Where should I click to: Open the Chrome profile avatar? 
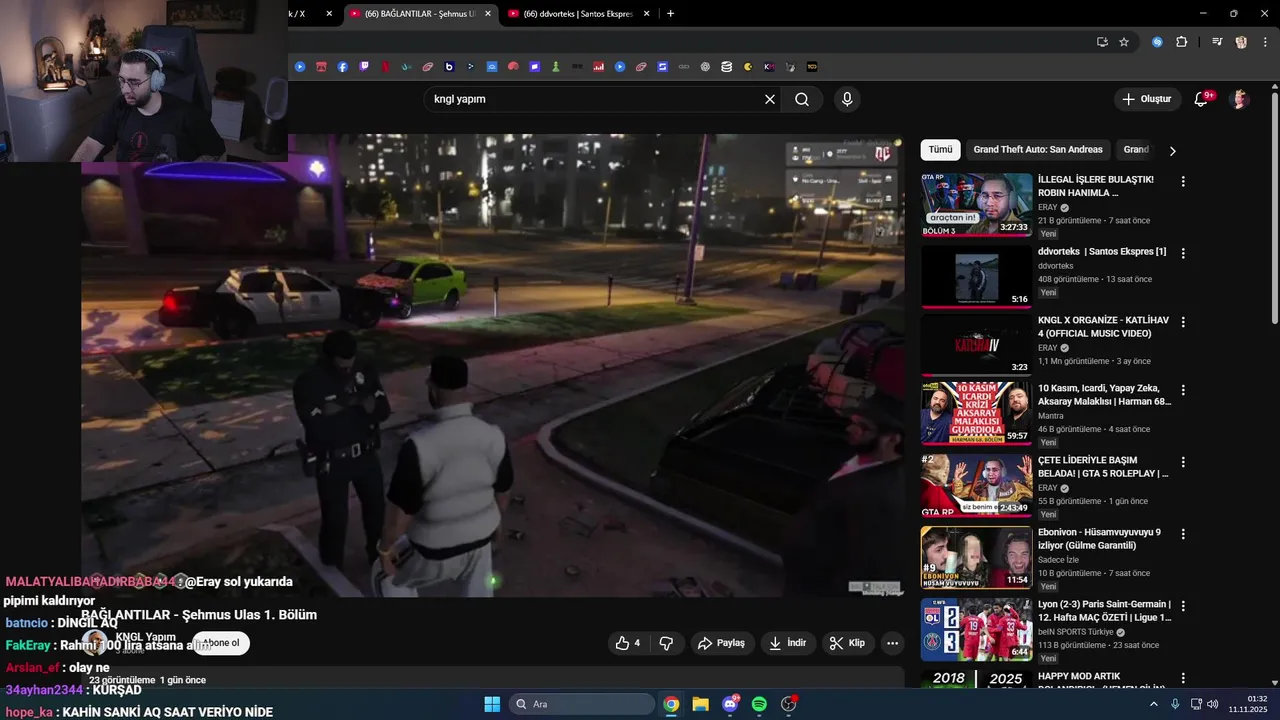point(1241,42)
